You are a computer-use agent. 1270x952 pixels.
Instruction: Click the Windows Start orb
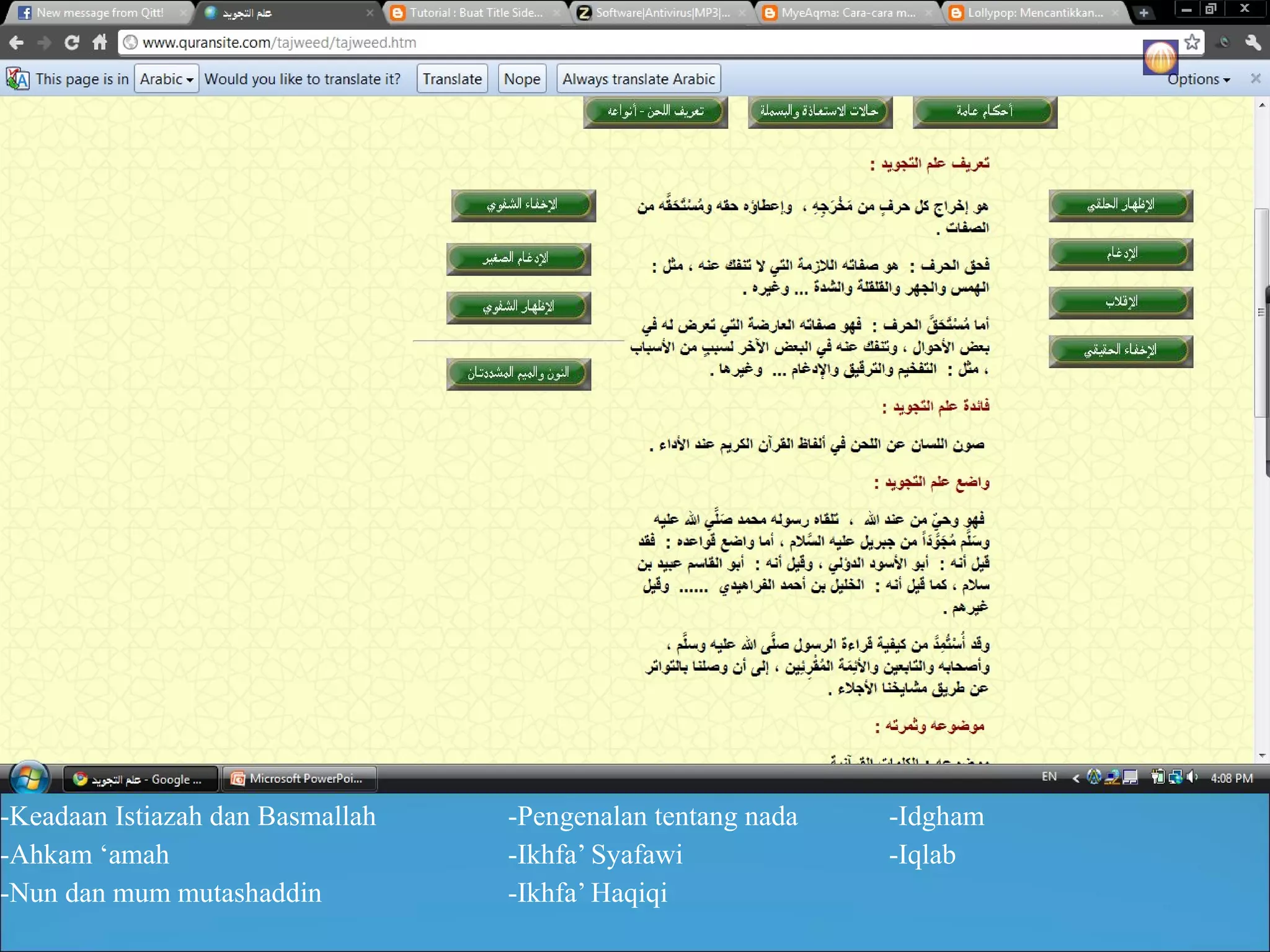[x=29, y=778]
